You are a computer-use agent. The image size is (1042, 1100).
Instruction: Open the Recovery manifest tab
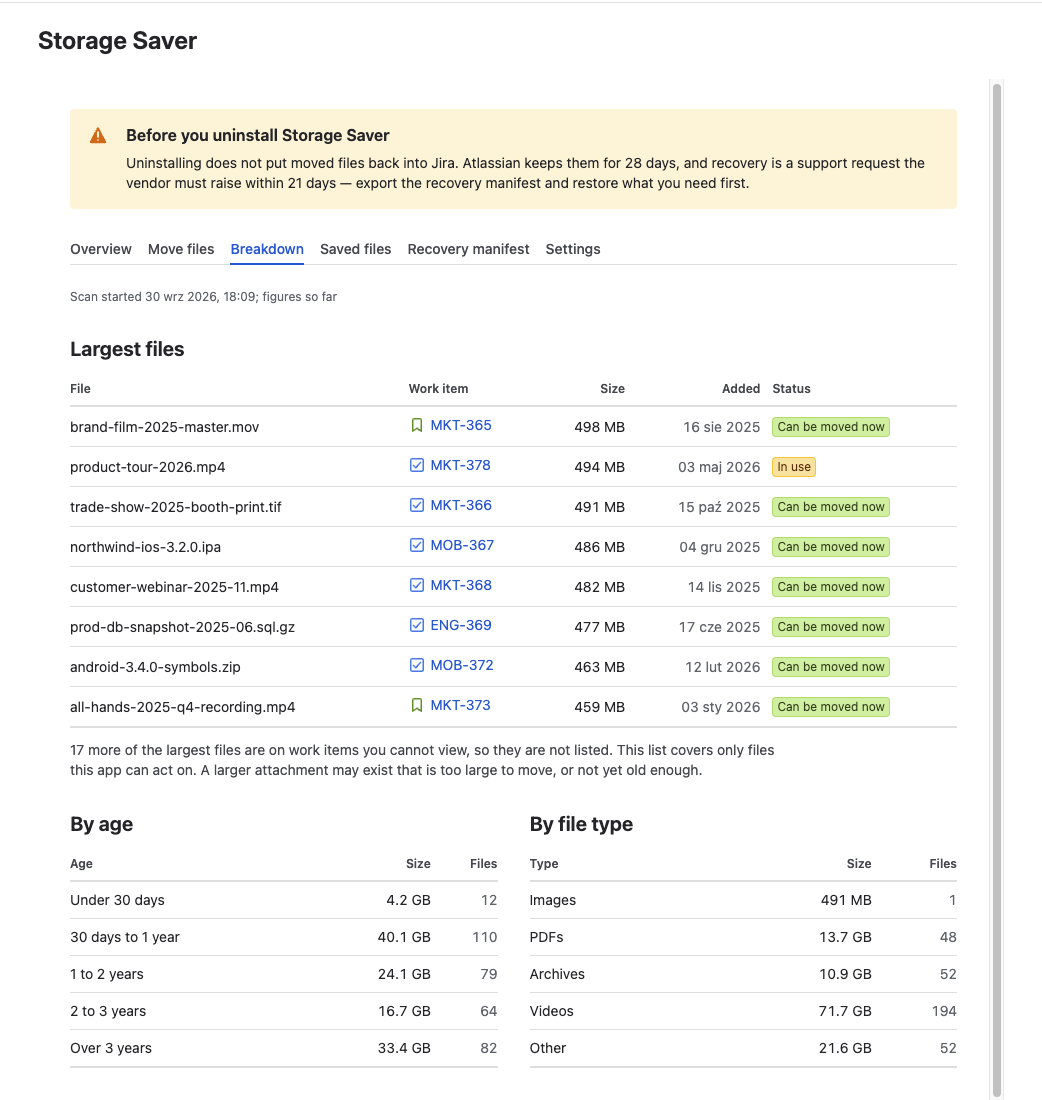(468, 249)
